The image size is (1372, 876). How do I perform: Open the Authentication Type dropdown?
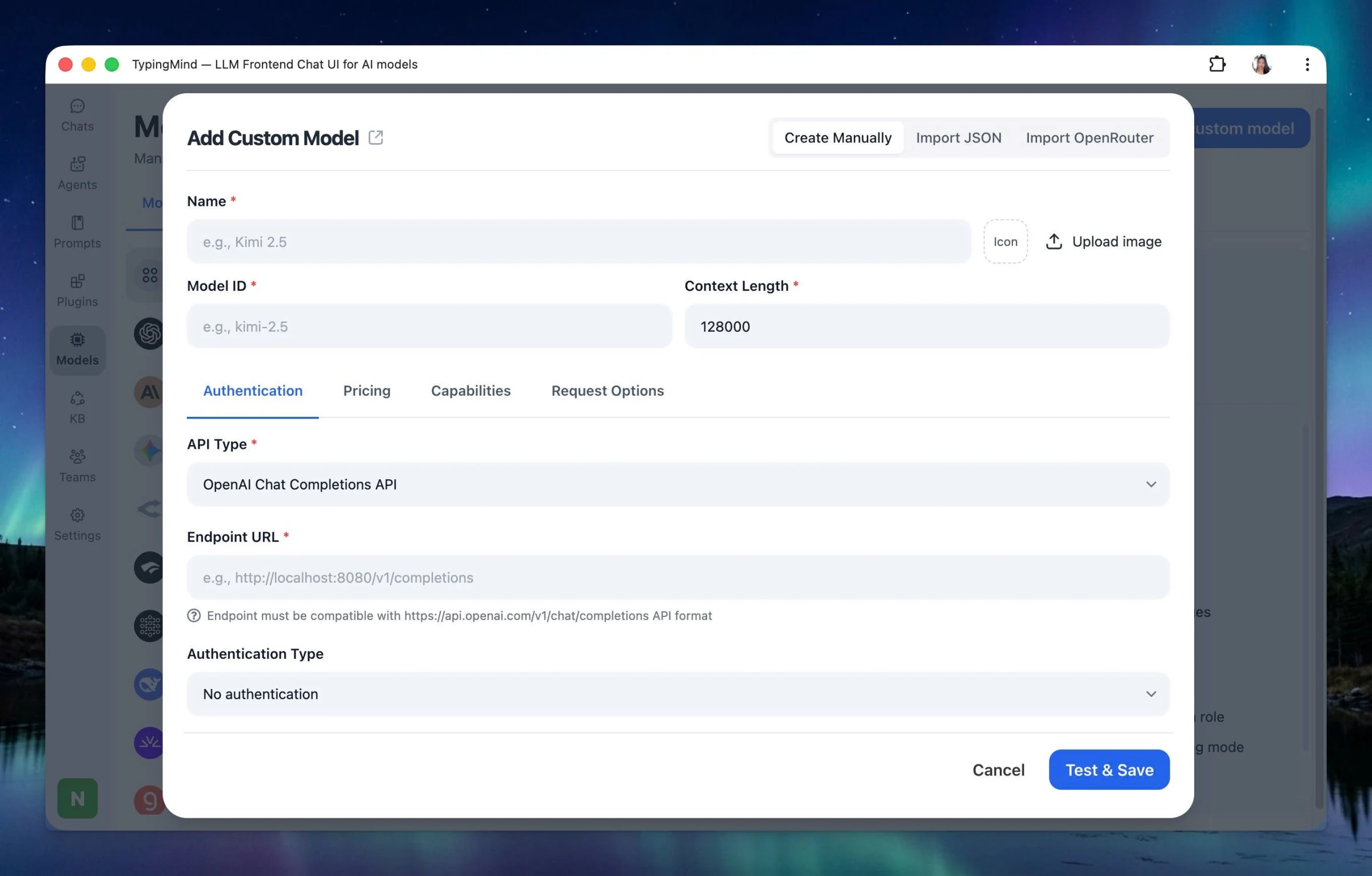[678, 694]
